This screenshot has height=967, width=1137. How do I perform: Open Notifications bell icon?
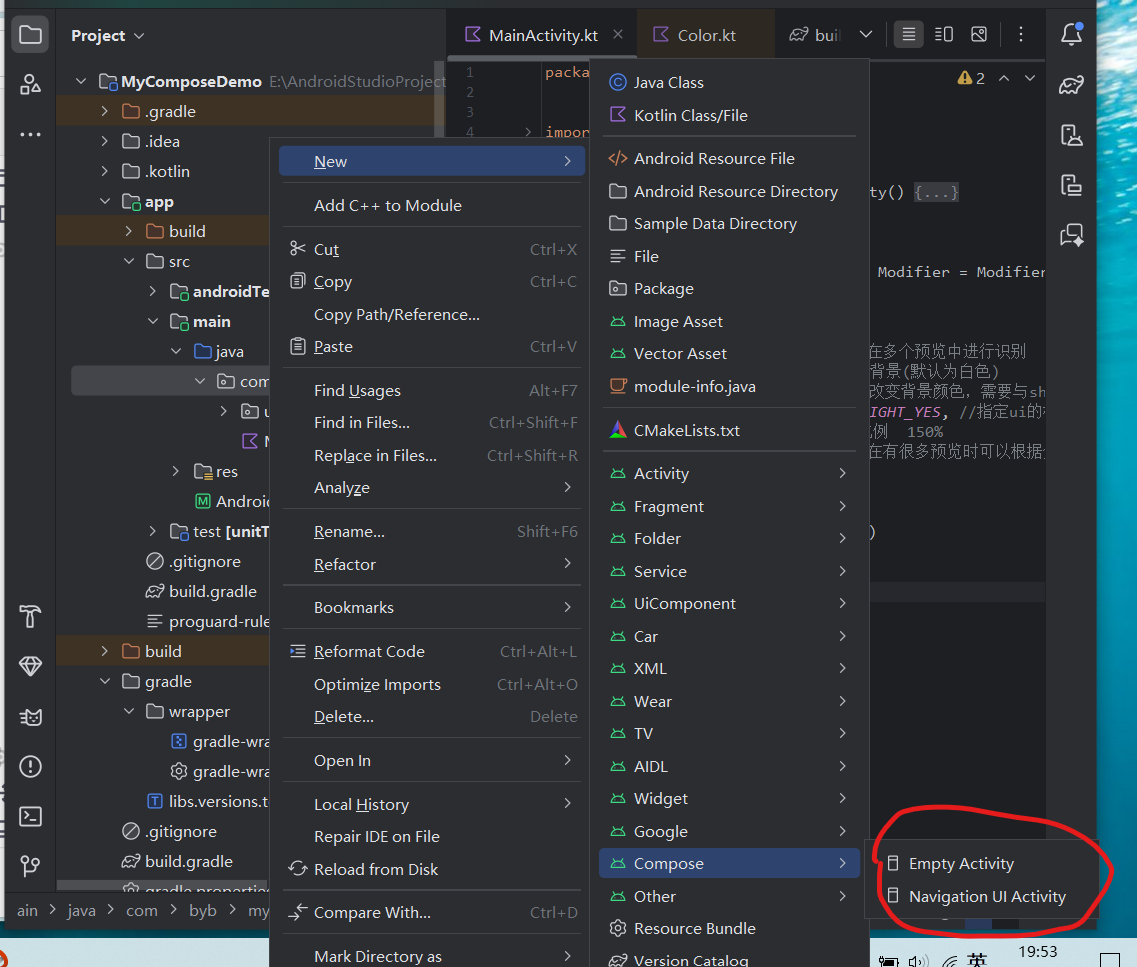point(1072,33)
